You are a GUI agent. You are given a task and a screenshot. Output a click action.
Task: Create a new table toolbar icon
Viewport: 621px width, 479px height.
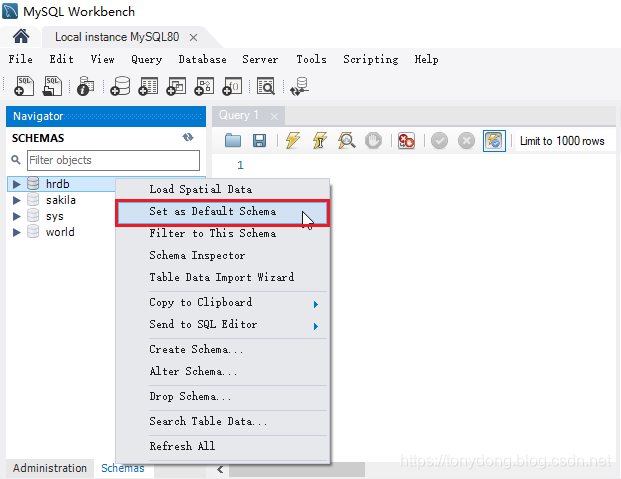coord(148,86)
